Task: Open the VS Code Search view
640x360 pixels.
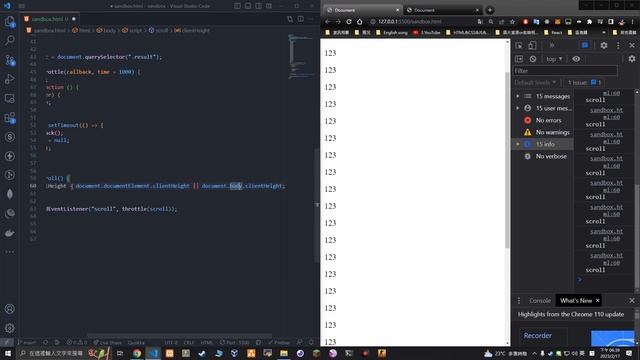Action: click(9, 40)
